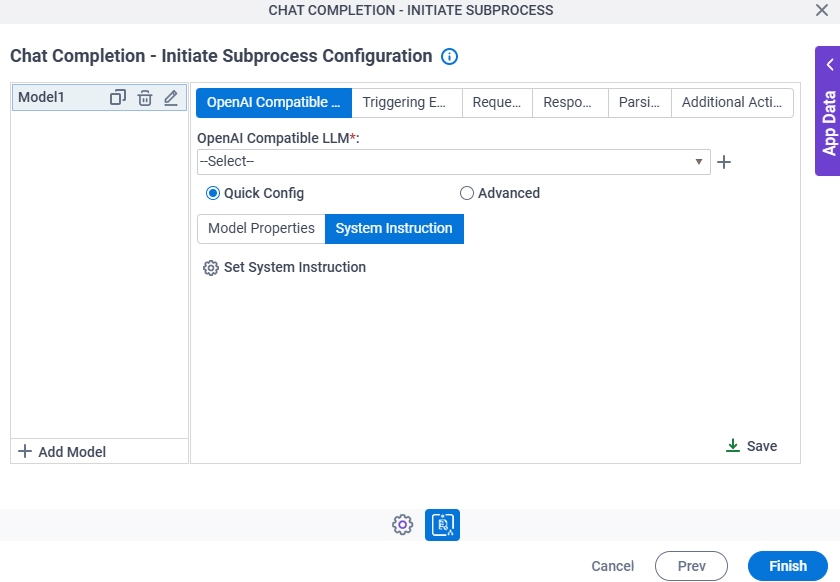
Task: Open the OpenAI Compatible LLM dropdown
Action: pos(454,162)
